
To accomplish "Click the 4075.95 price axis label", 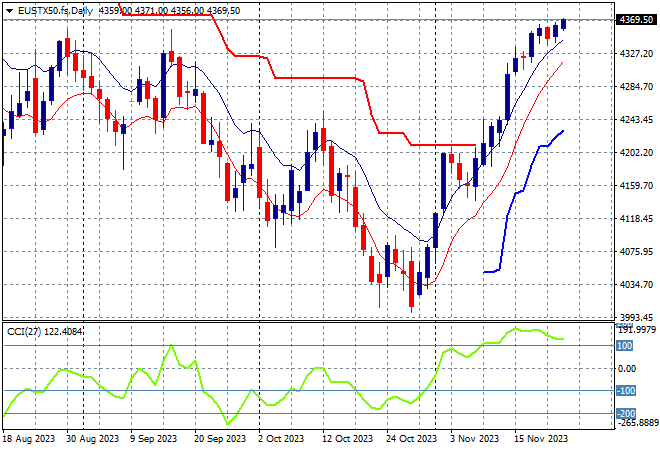I will pyautogui.click(x=636, y=252).
